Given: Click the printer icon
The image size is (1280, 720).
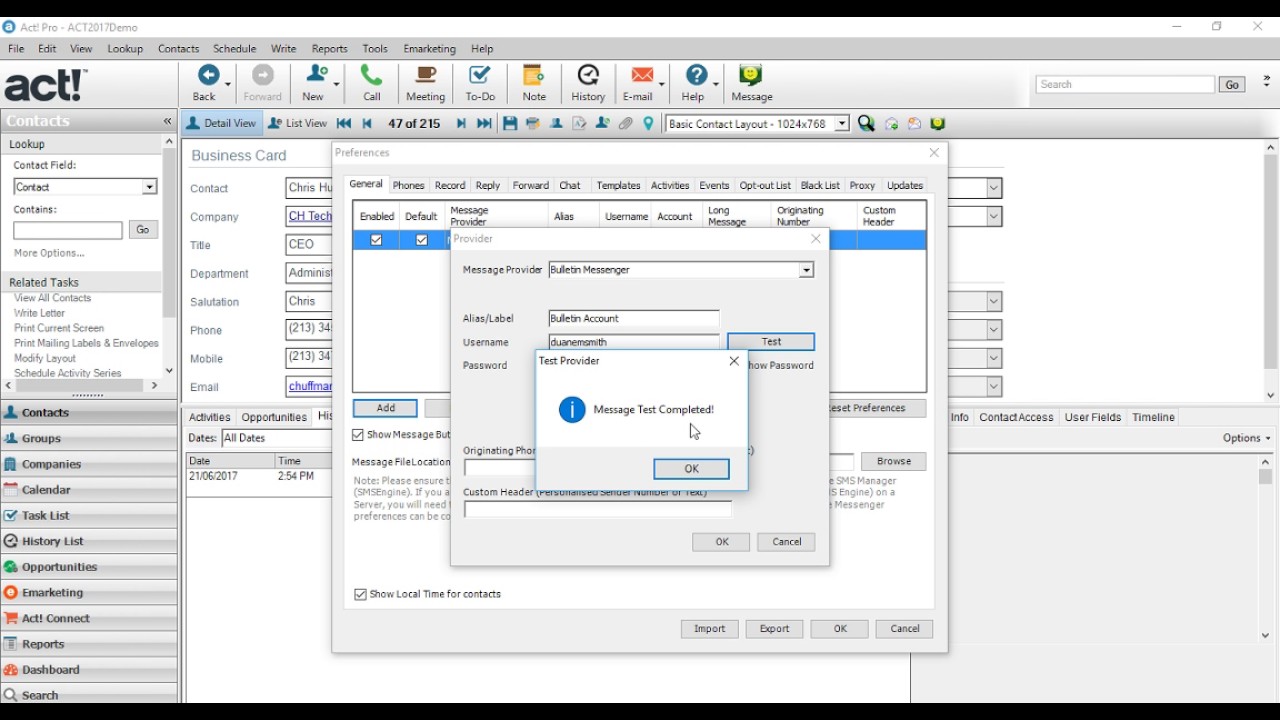Looking at the screenshot, I should pyautogui.click(x=533, y=124).
